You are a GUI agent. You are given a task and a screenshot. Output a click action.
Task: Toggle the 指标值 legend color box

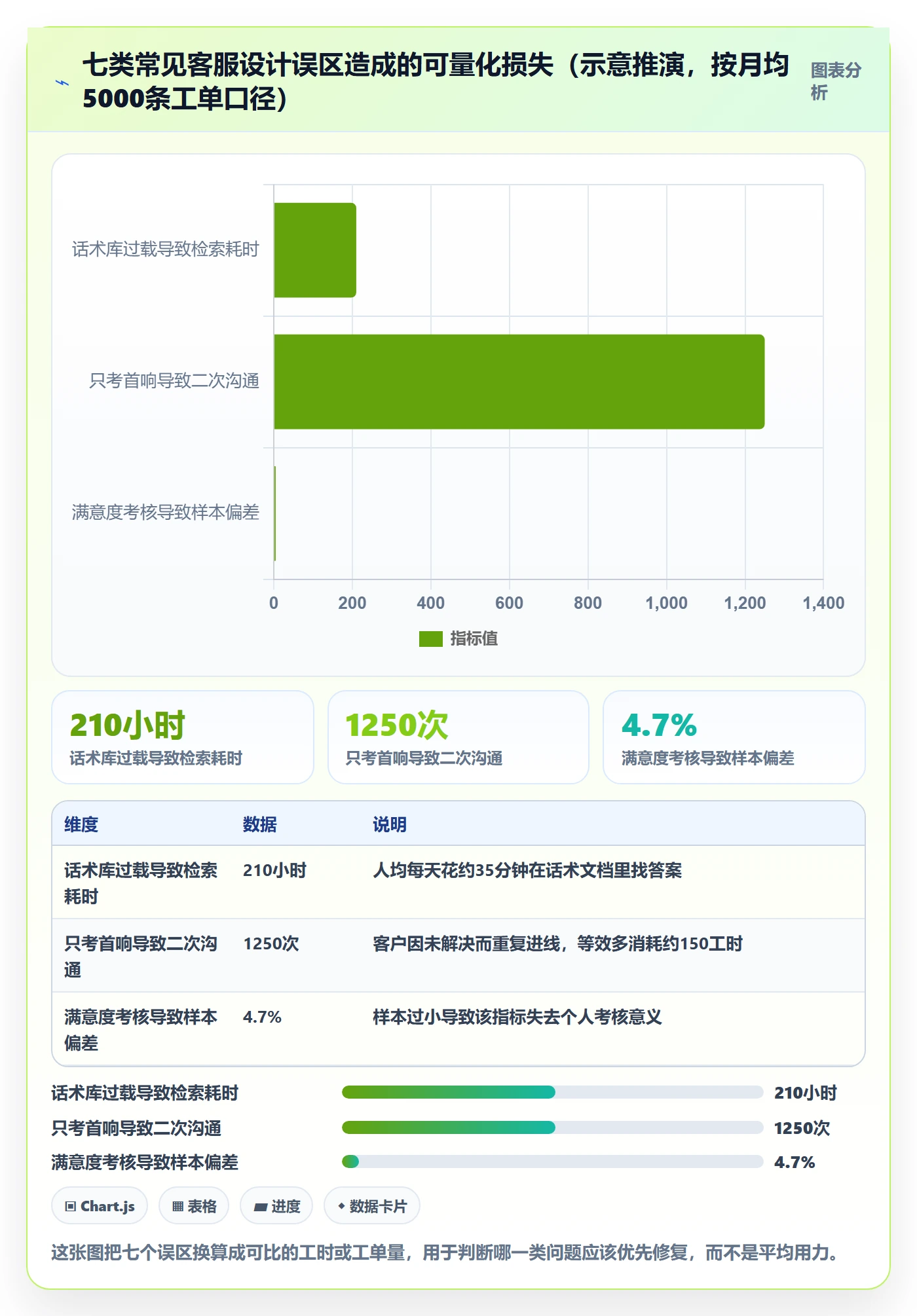(x=431, y=638)
